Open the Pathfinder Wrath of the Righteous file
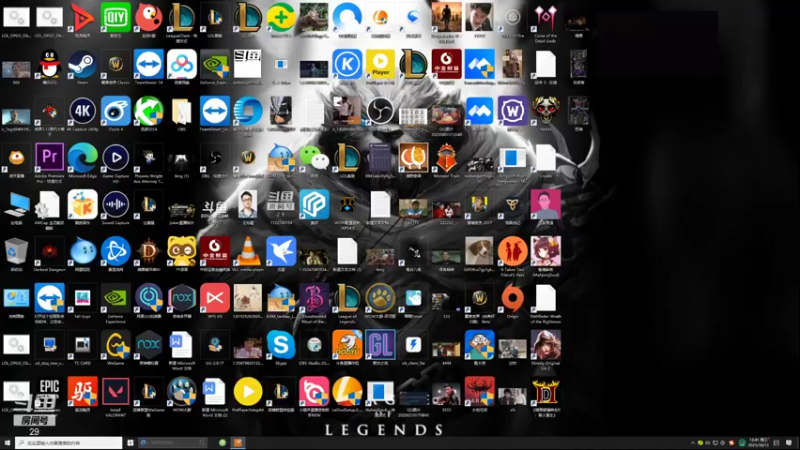800x450 pixels. pyautogui.click(x=545, y=297)
